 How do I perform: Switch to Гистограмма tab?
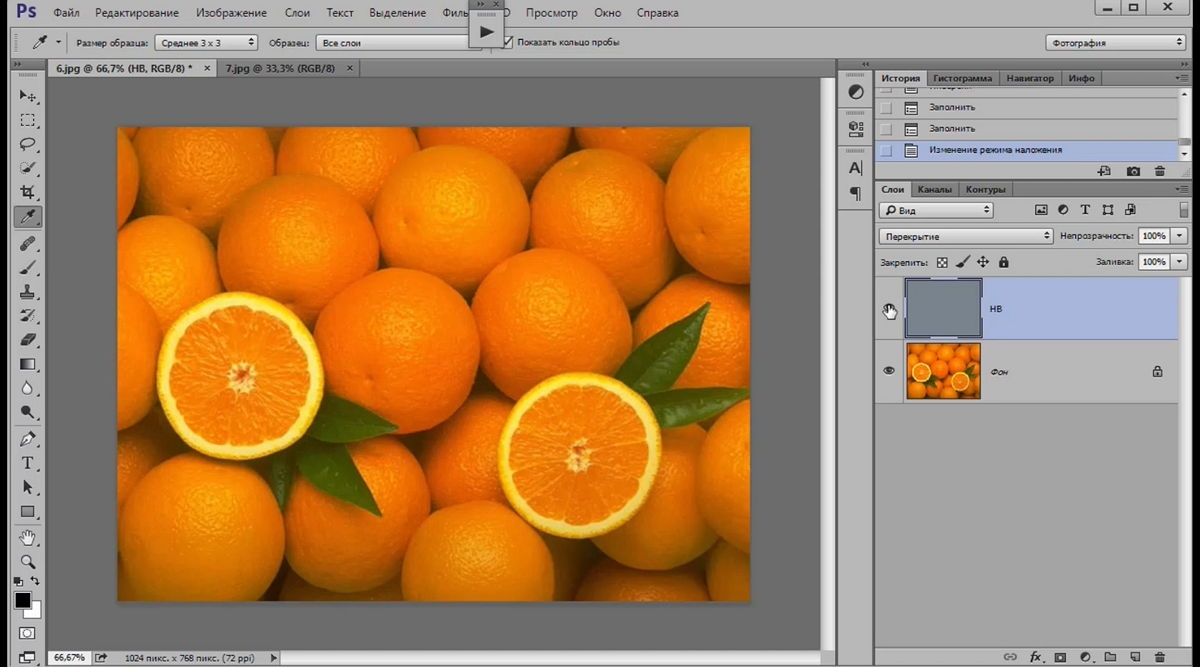[963, 78]
